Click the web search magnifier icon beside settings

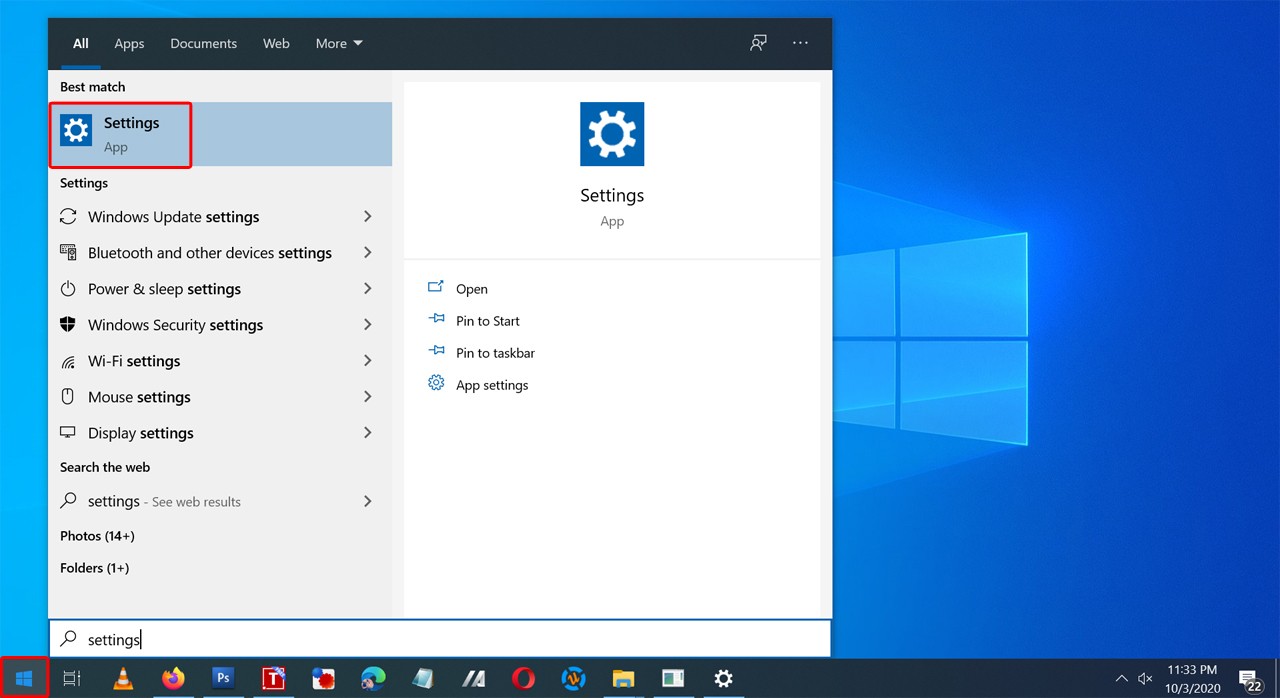pyautogui.click(x=68, y=501)
